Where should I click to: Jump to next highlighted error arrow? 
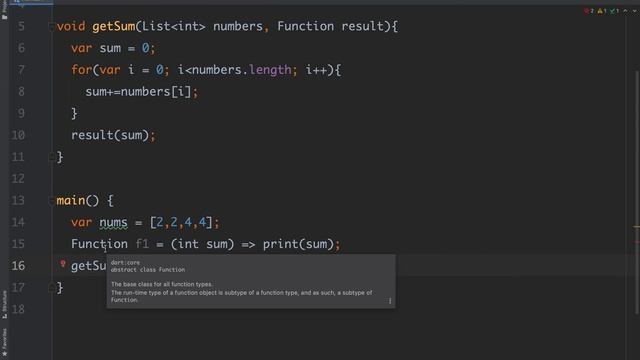click(635, 11)
